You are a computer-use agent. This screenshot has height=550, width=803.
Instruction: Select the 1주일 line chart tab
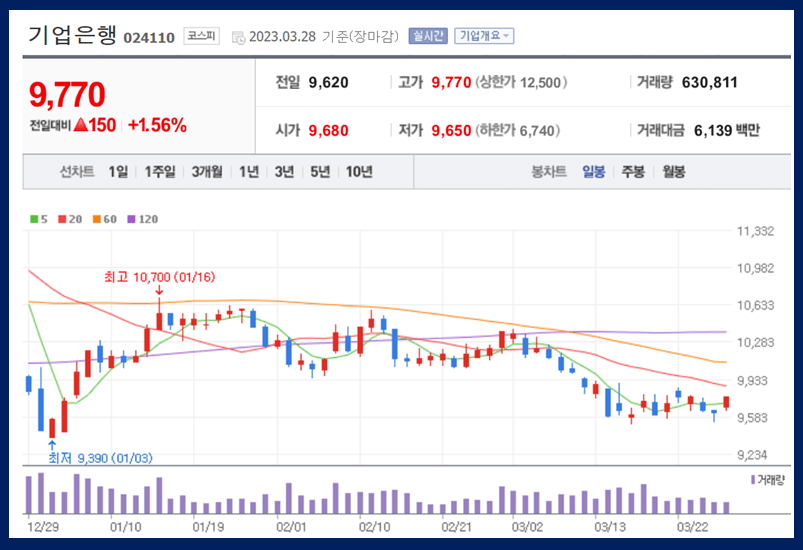click(x=160, y=172)
